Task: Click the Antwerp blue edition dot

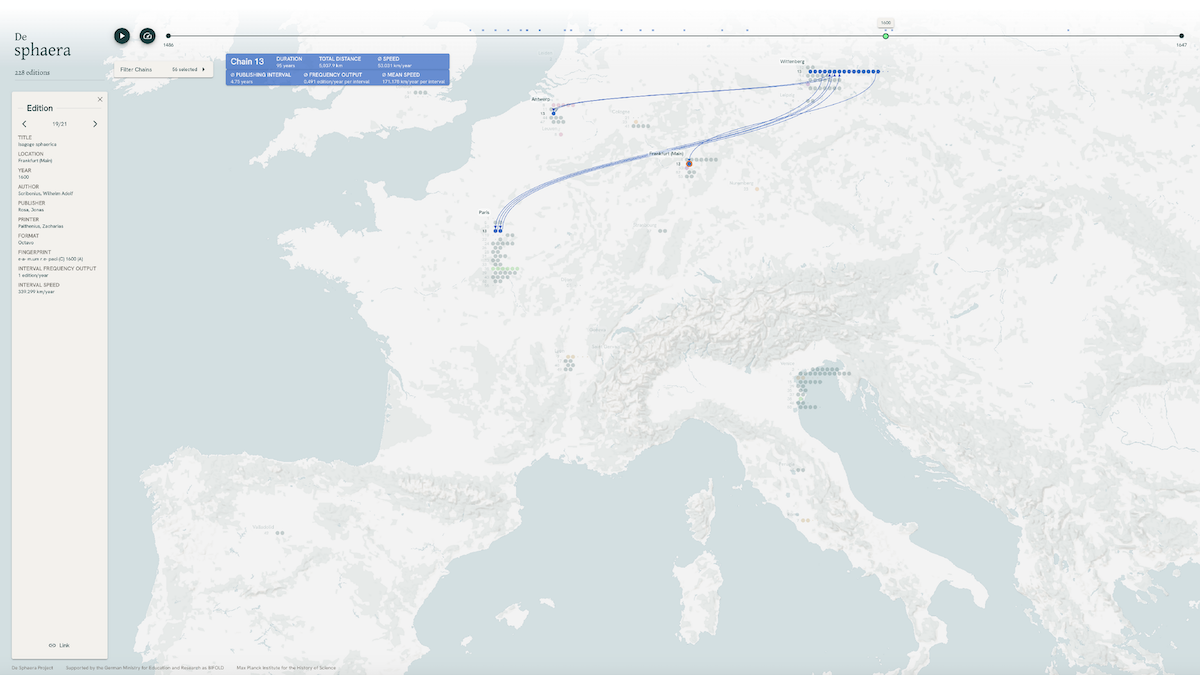Action: pos(553,113)
